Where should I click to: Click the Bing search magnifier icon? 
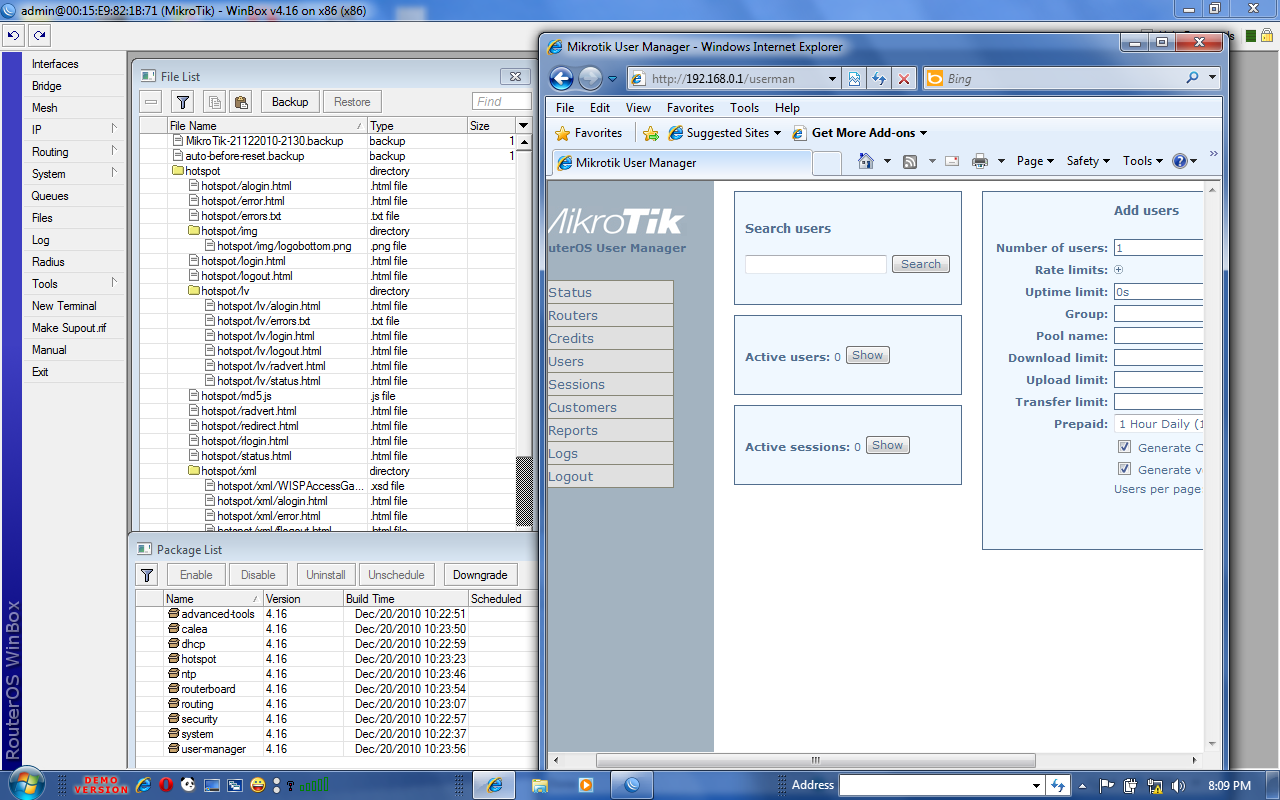coord(1192,78)
